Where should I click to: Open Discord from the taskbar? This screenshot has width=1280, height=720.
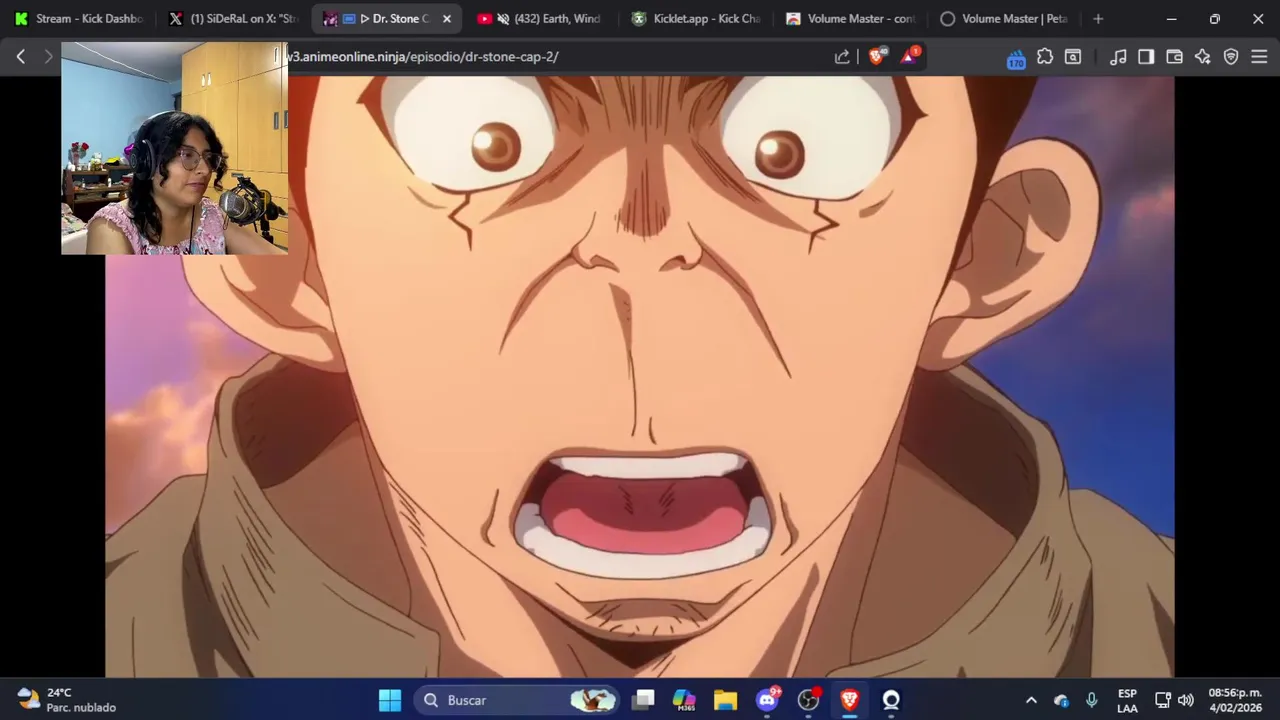[767, 700]
